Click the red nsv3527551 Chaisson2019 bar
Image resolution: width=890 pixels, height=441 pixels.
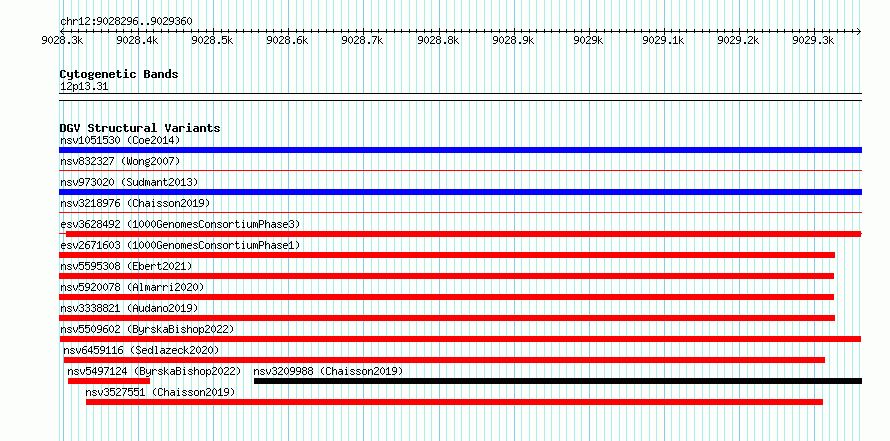click(x=454, y=402)
